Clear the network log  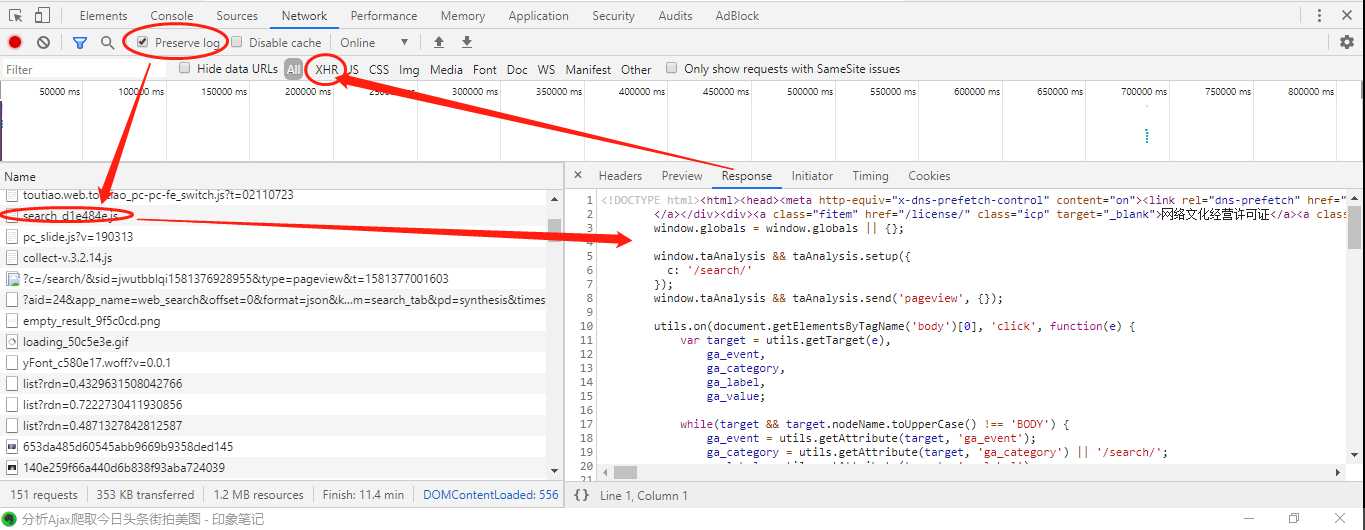pyautogui.click(x=44, y=42)
